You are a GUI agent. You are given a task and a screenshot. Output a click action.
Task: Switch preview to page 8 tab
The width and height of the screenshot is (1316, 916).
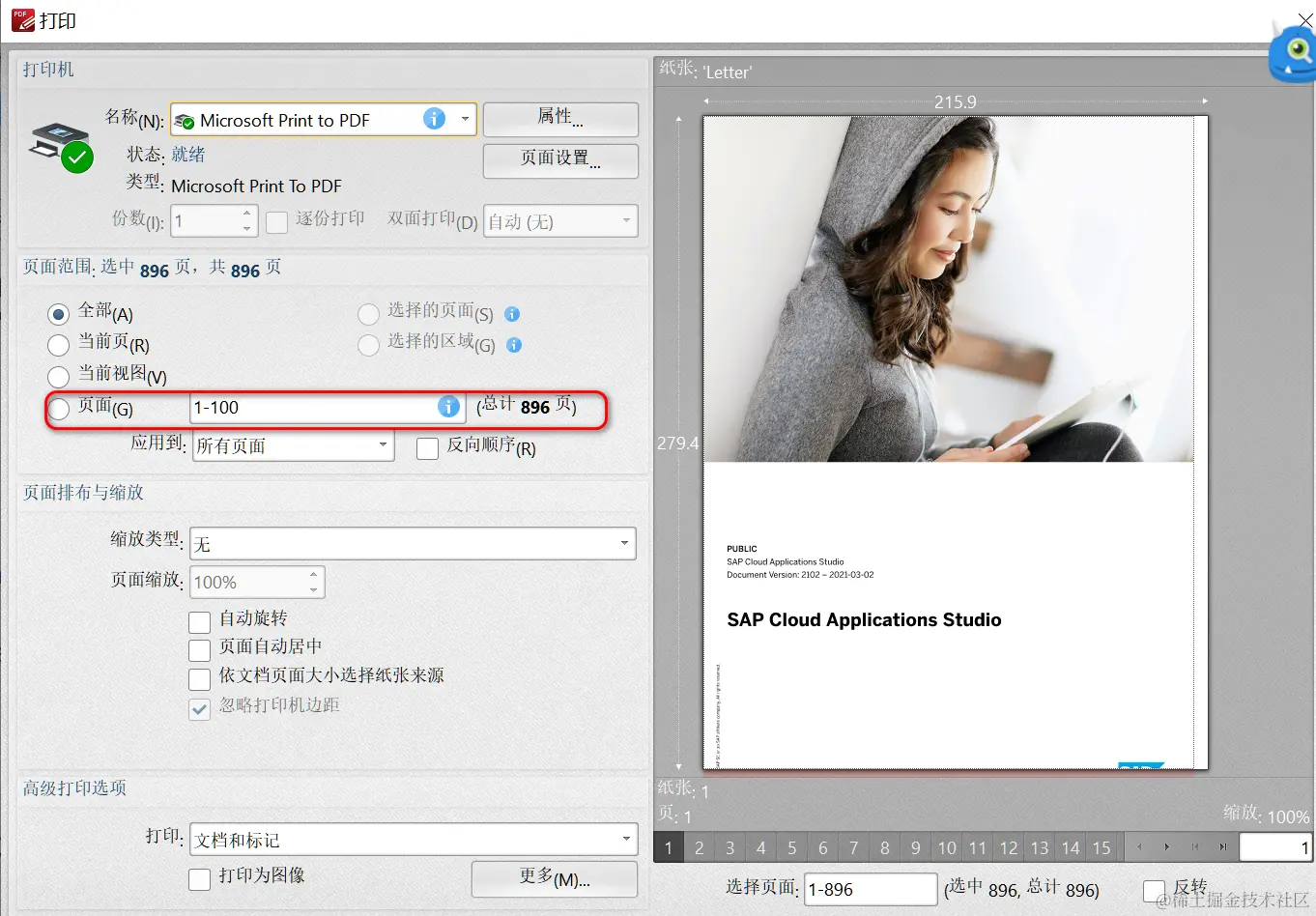pyautogui.click(x=885, y=847)
